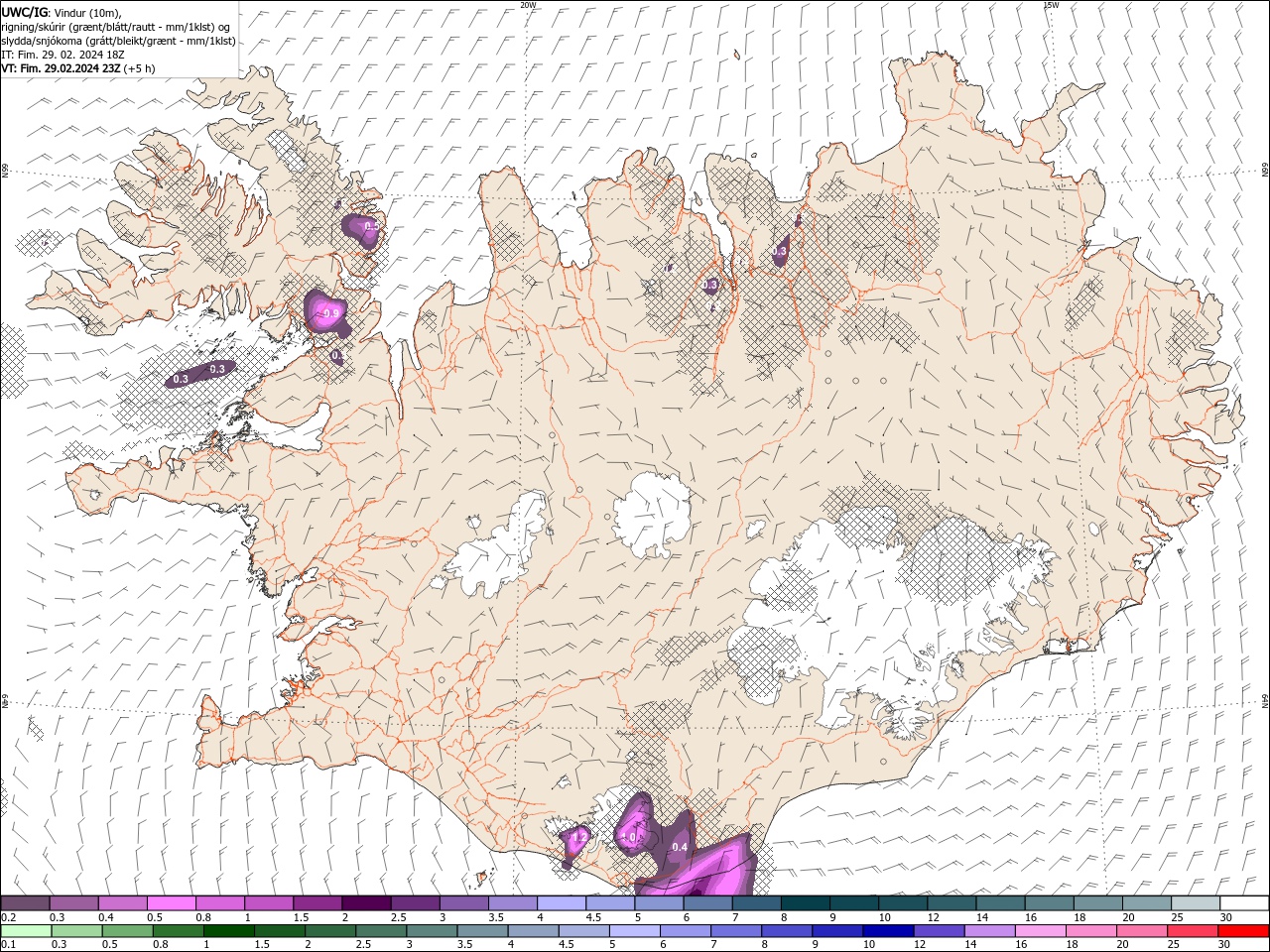Click the '0.1' label under the lower legend row
This screenshot has width=1270, height=952.
[x=8, y=945]
